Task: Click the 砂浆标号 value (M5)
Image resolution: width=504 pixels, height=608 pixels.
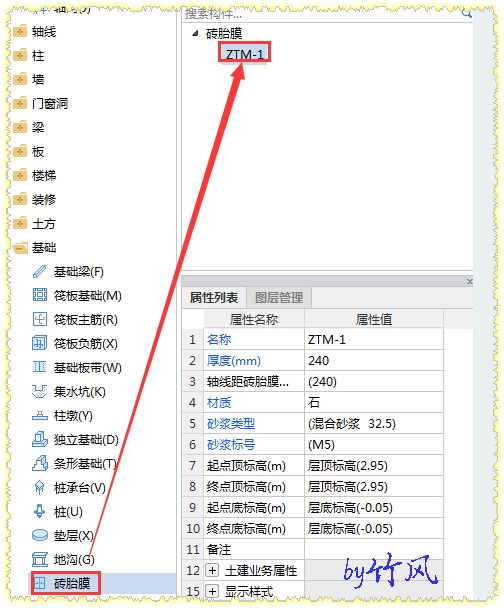Action: 374,444
